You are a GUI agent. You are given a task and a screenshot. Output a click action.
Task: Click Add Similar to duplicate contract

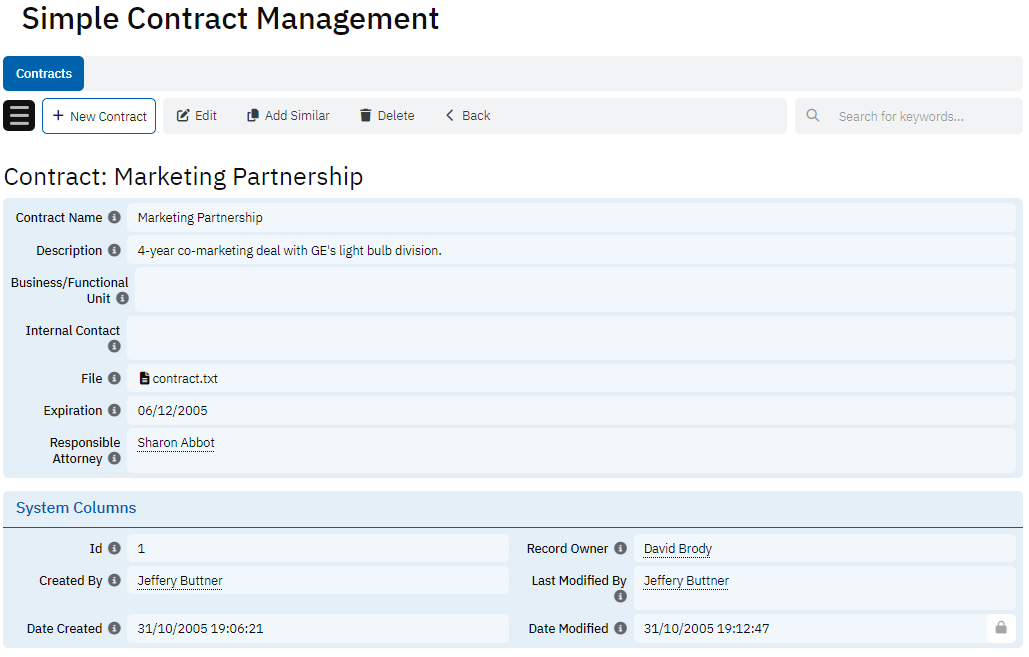pos(288,116)
